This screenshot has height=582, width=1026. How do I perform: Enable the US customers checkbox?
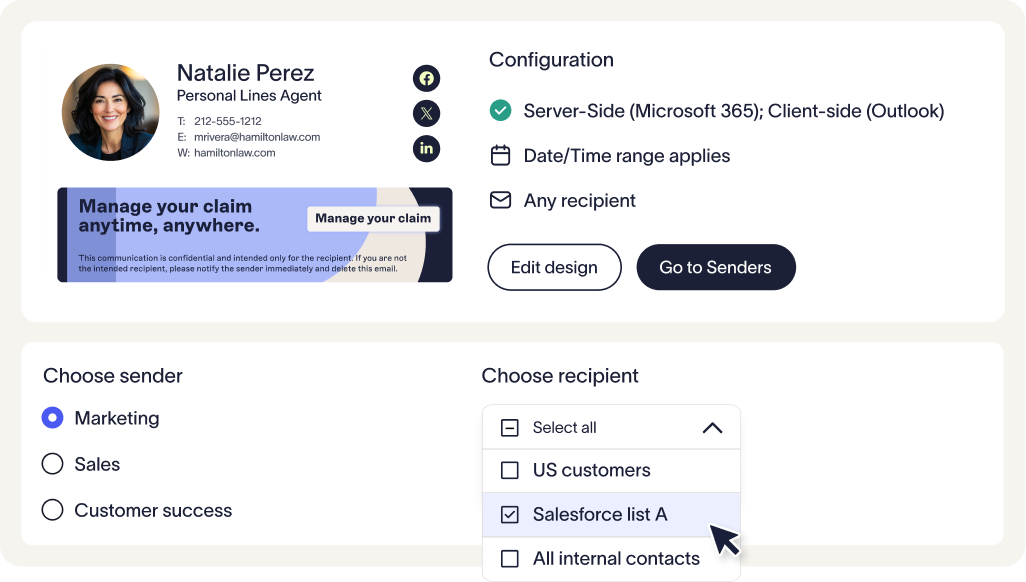click(511, 470)
